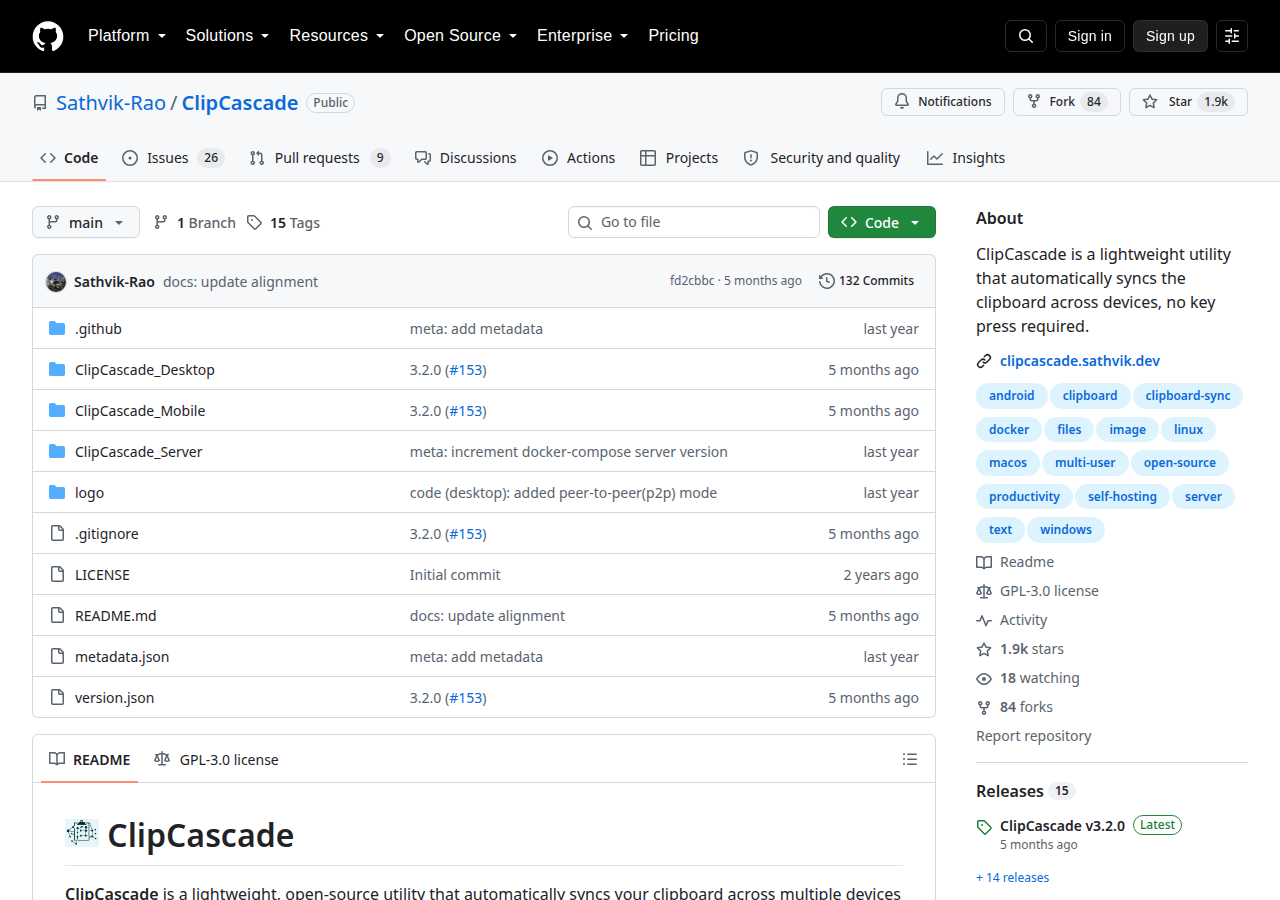The image size is (1280, 900).
Task: Toggle Notifications for this repository
Action: click(x=943, y=102)
